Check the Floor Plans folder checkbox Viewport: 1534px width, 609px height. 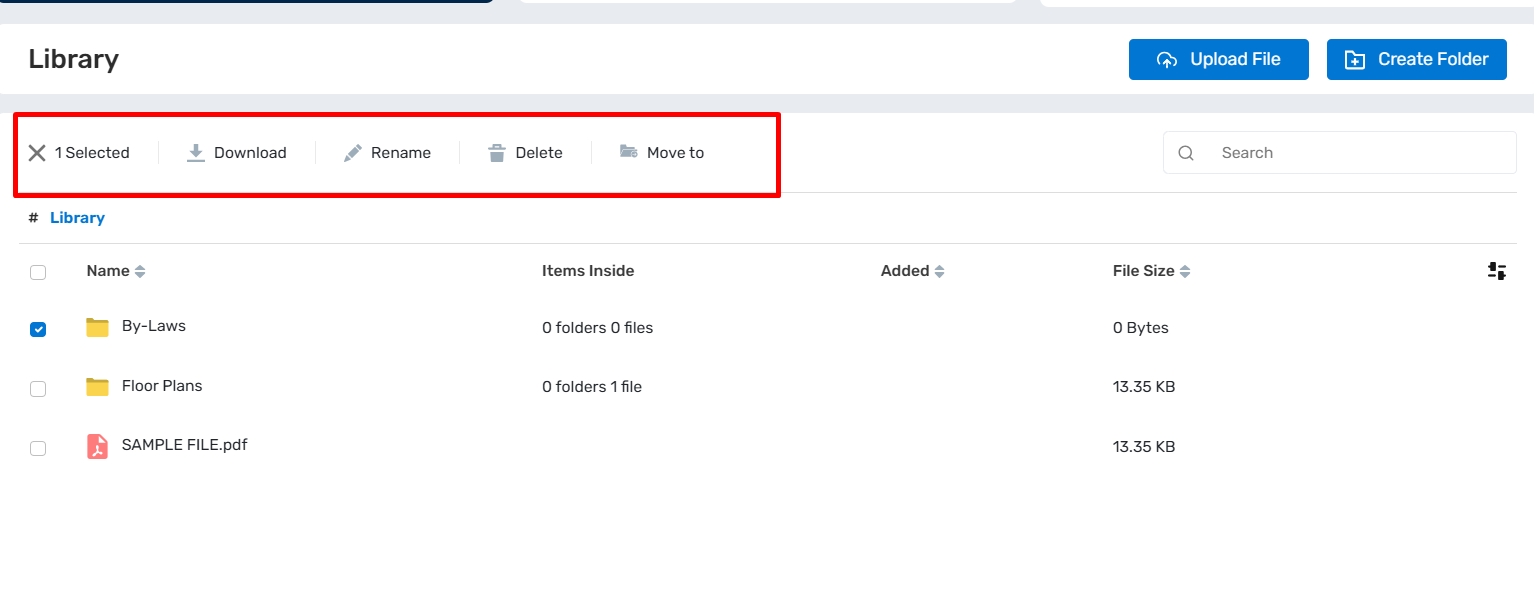[x=38, y=389]
